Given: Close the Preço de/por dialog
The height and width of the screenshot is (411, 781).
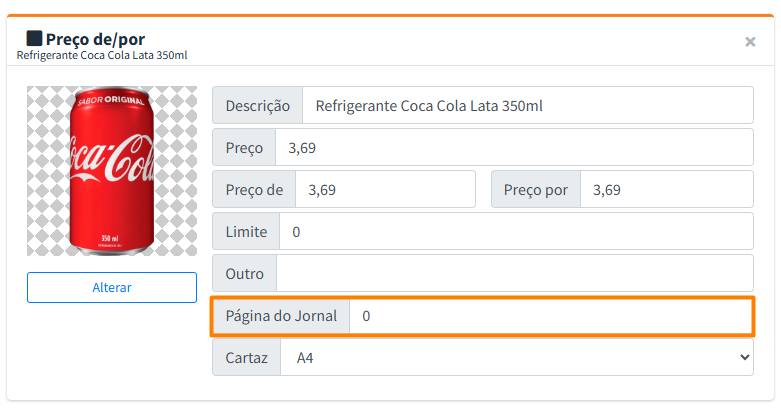Looking at the screenshot, I should click(x=750, y=42).
